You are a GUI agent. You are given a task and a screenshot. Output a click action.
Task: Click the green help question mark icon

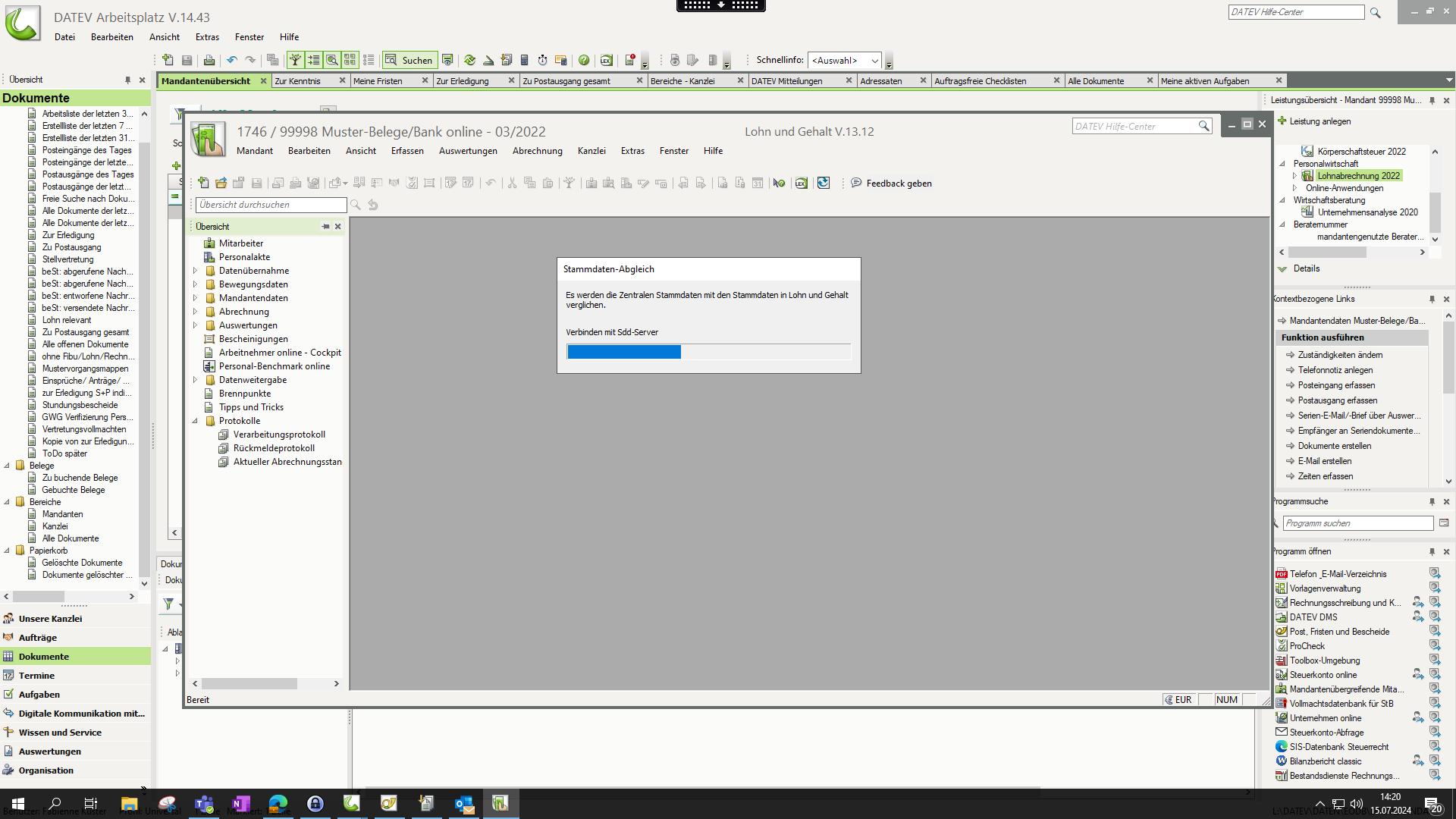pyautogui.click(x=584, y=60)
